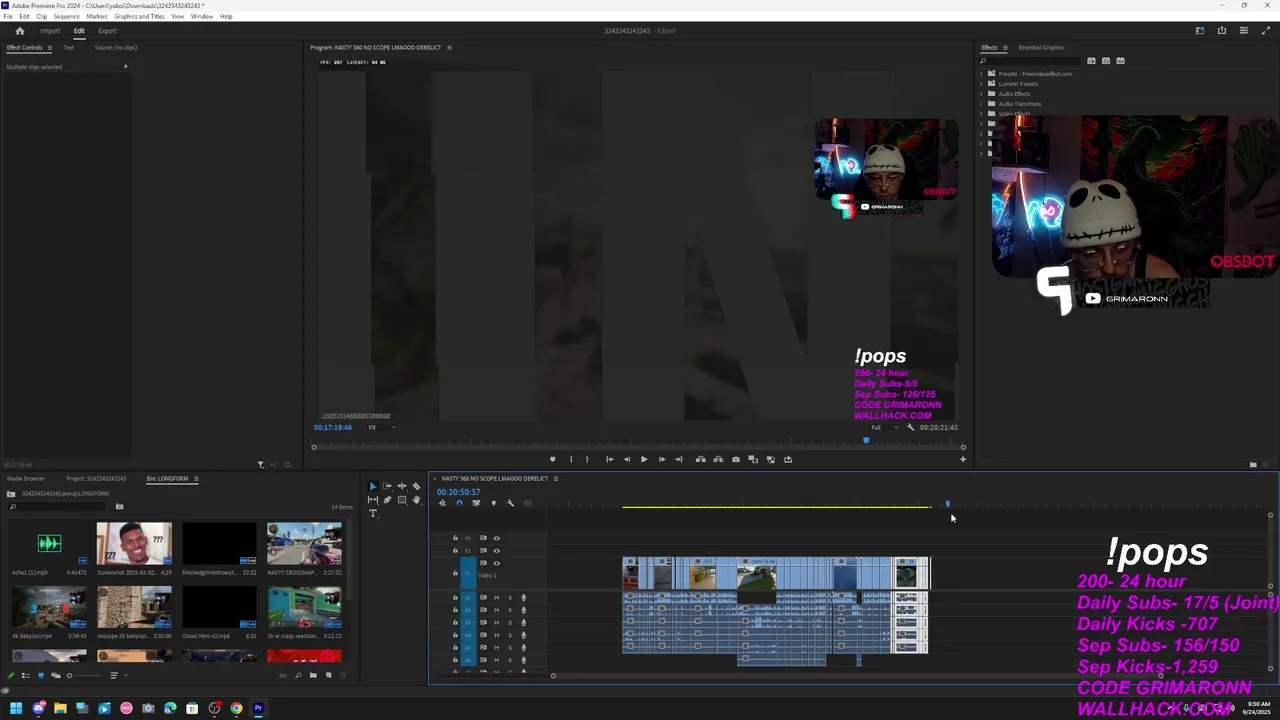Image resolution: width=1280 pixels, height=720 pixels.
Task: Add marker from timeline header
Action: [493, 503]
